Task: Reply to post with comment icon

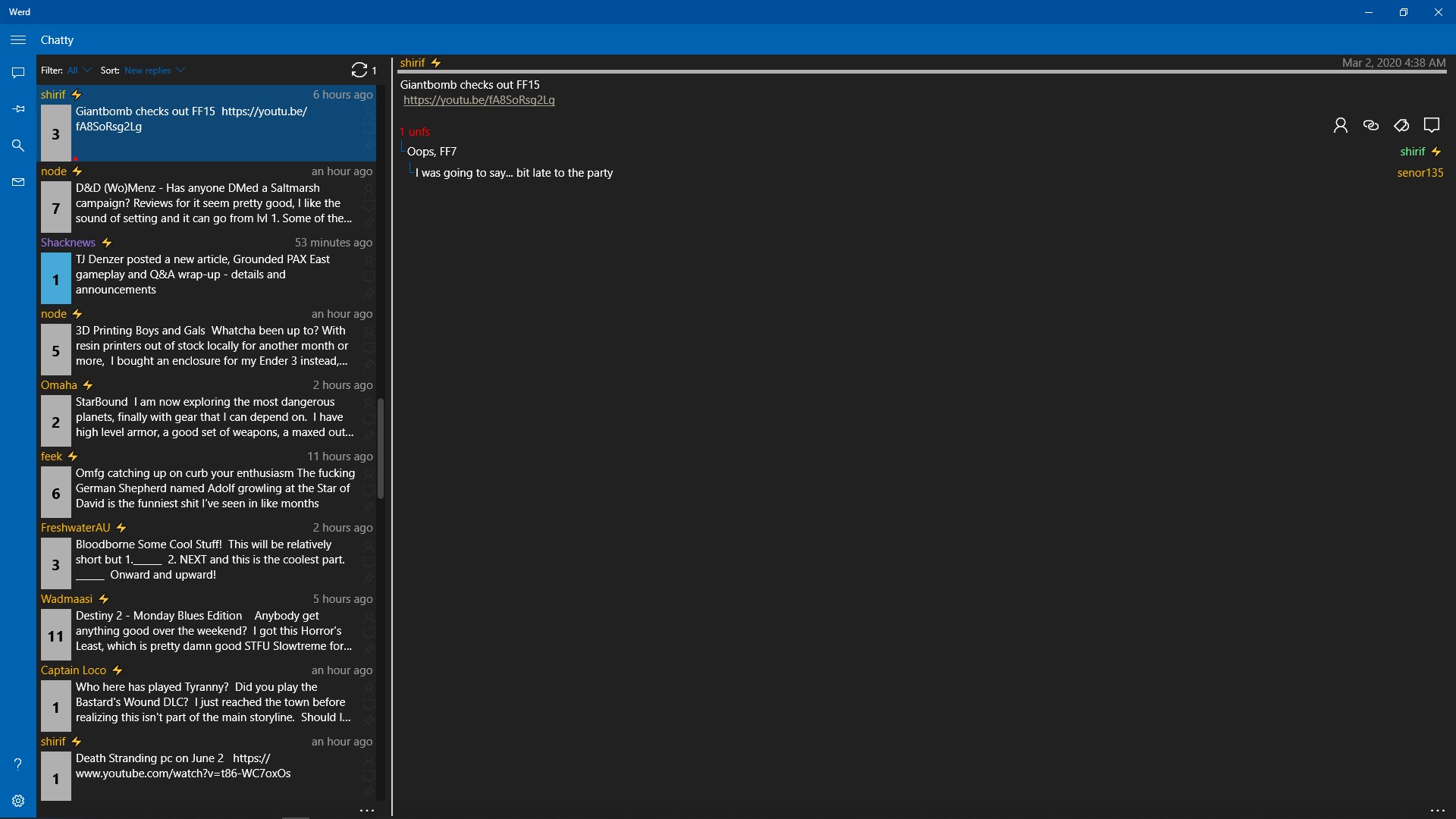Action: pos(1431,125)
